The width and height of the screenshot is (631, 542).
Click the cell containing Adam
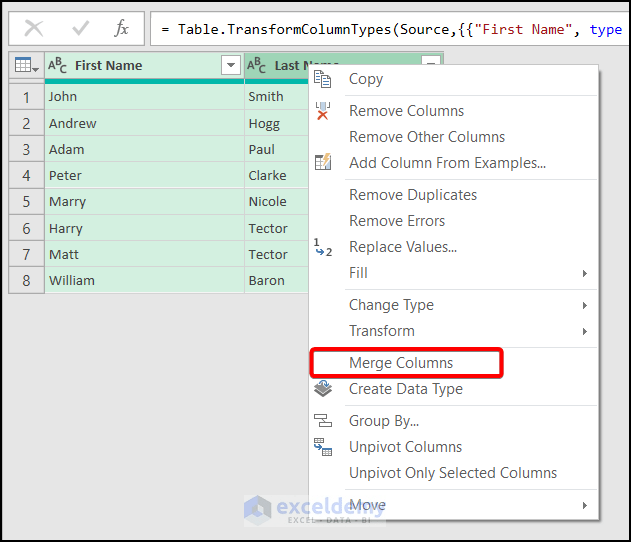(144, 149)
